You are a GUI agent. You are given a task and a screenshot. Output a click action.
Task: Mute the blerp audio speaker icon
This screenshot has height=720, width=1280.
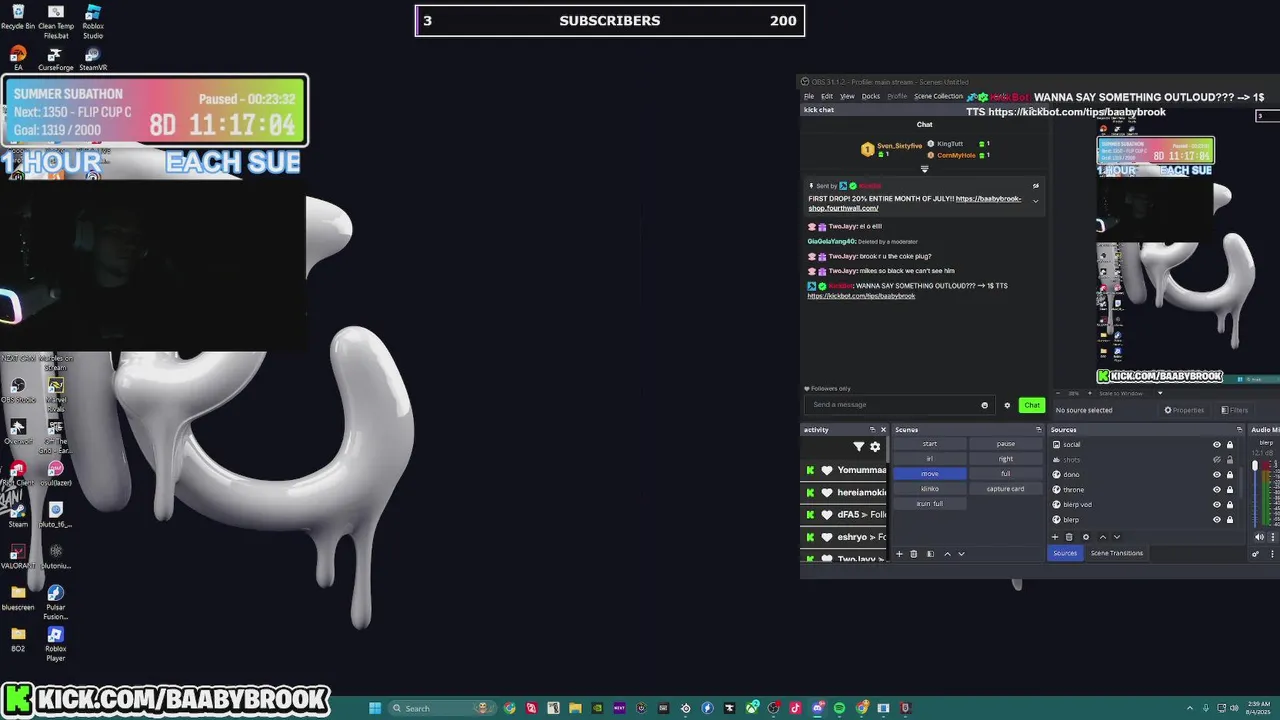[x=1259, y=537]
